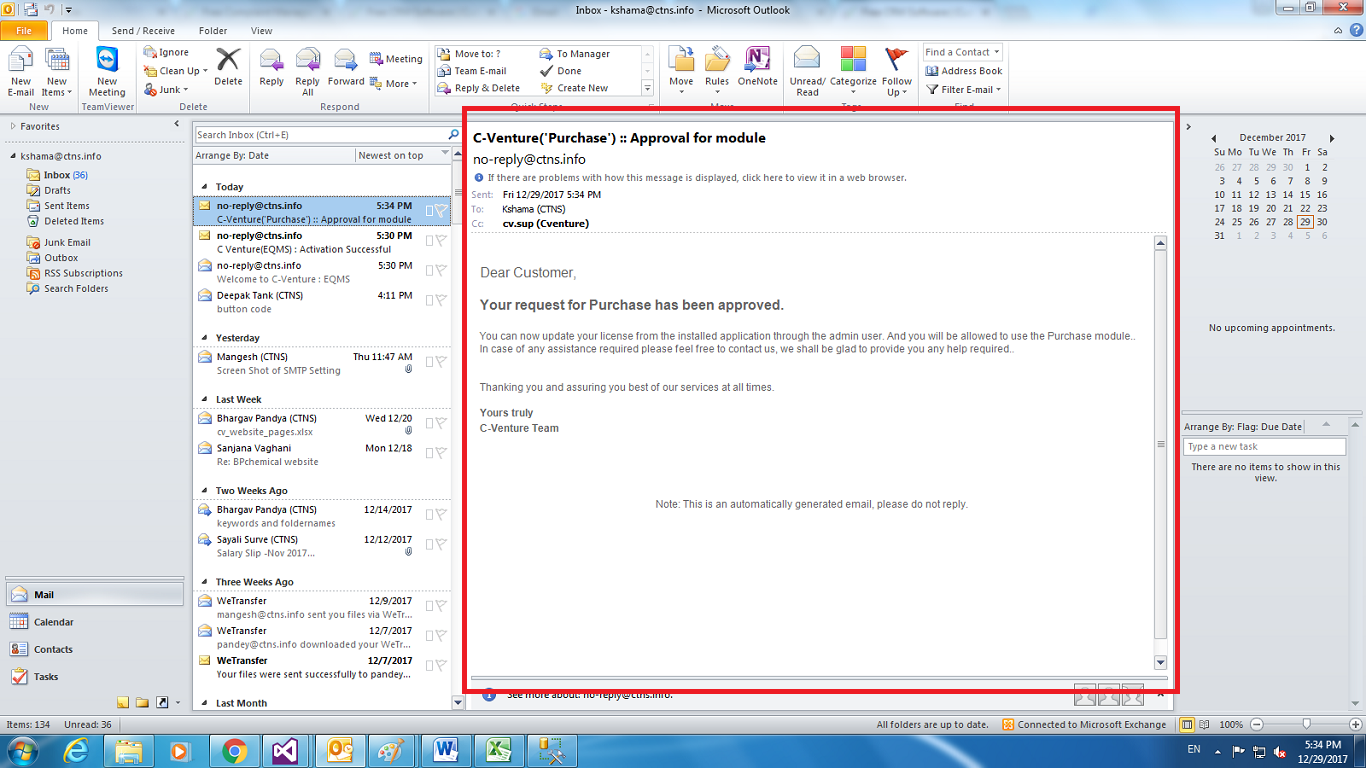Run the Done quick step
1366x768 pixels.
click(561, 71)
